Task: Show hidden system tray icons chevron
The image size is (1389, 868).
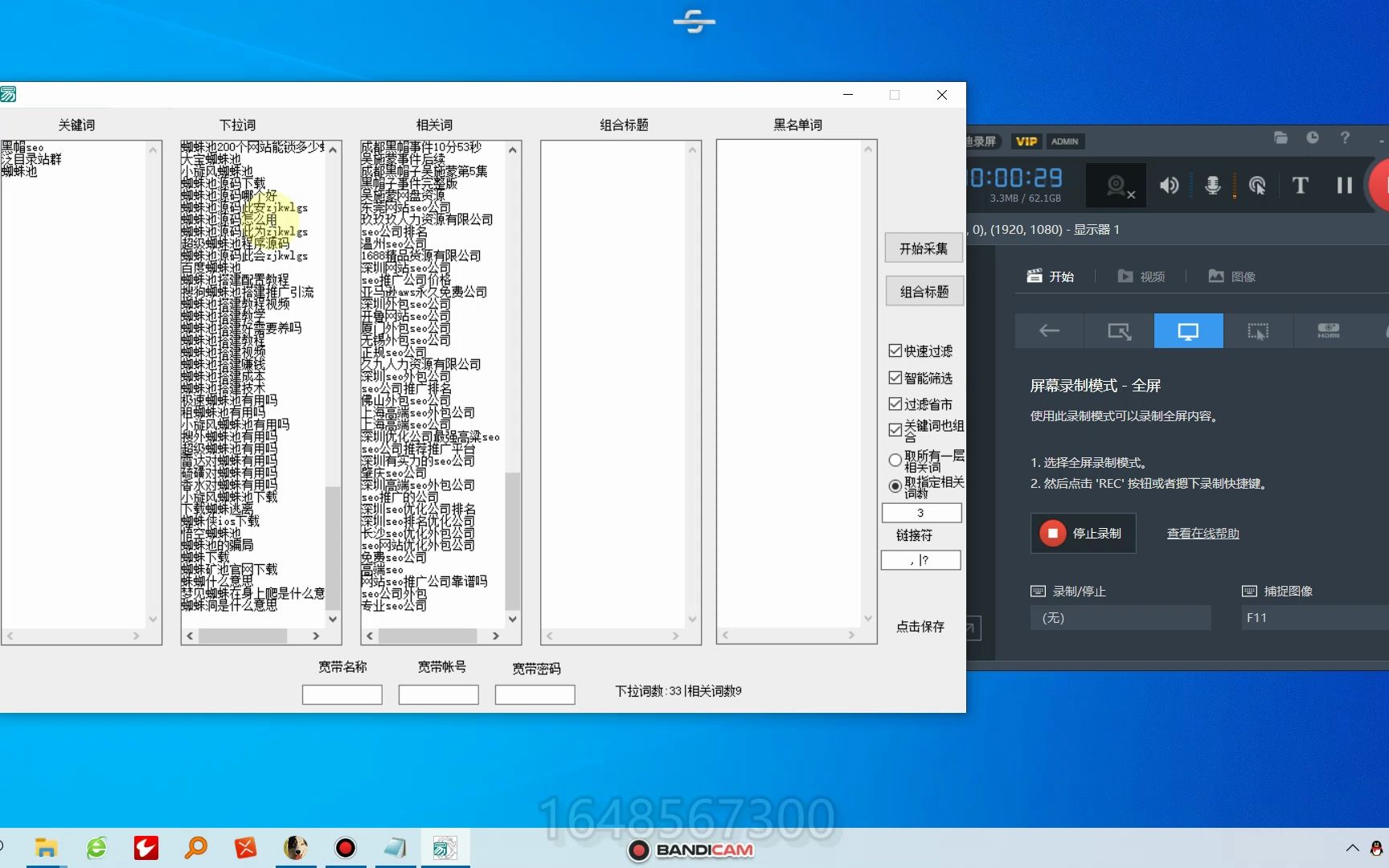Action: [x=1353, y=848]
